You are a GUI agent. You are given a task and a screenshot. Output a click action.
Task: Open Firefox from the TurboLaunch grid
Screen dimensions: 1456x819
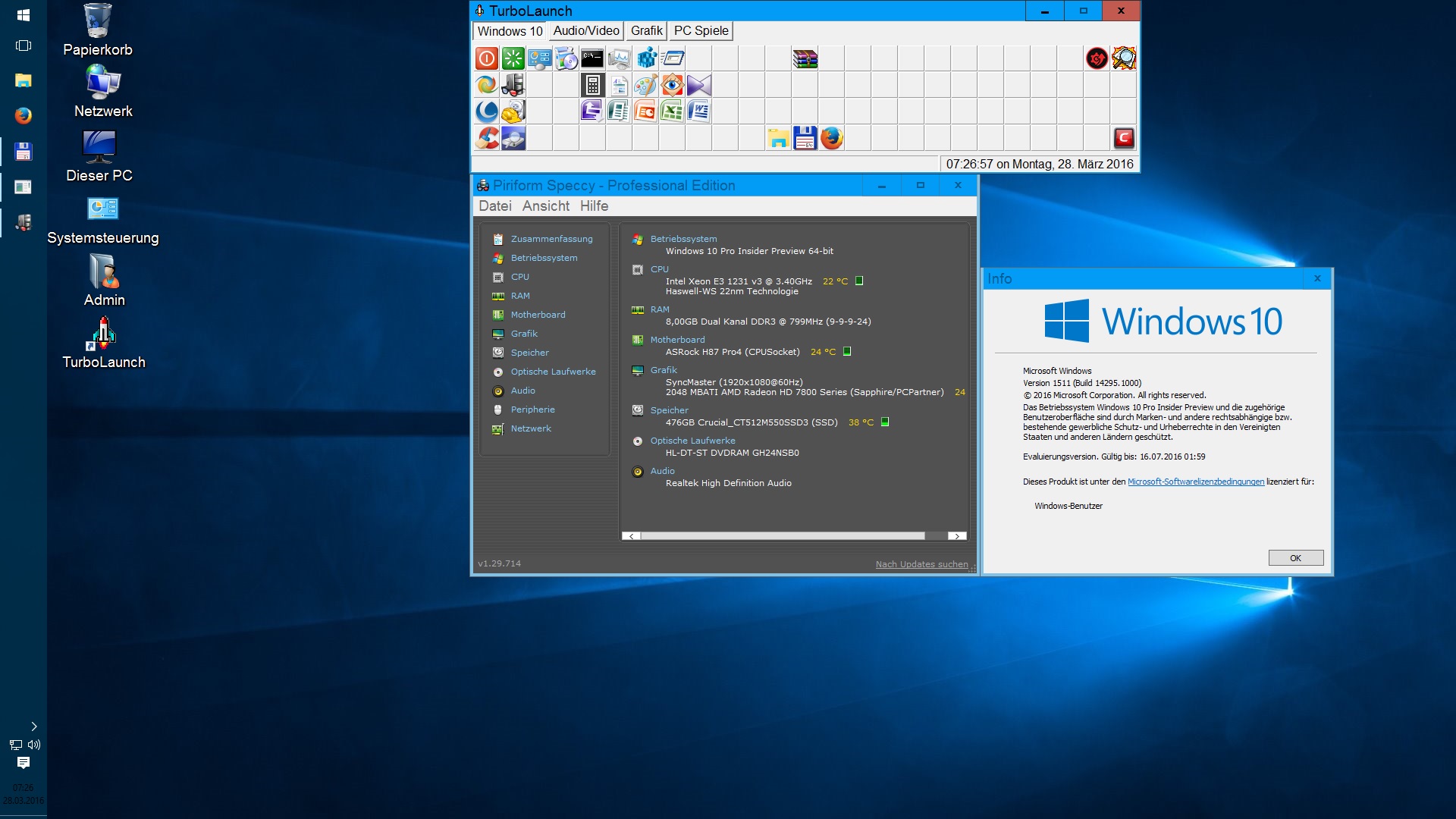832,138
